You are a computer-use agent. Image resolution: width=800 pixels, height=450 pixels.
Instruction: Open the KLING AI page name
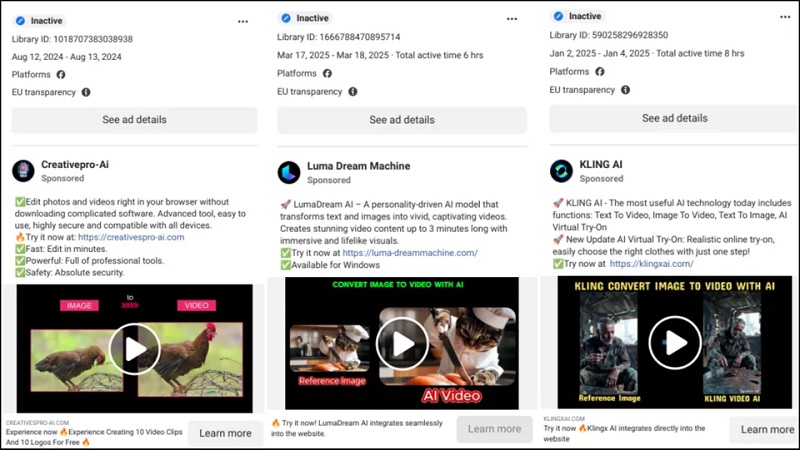pos(601,165)
